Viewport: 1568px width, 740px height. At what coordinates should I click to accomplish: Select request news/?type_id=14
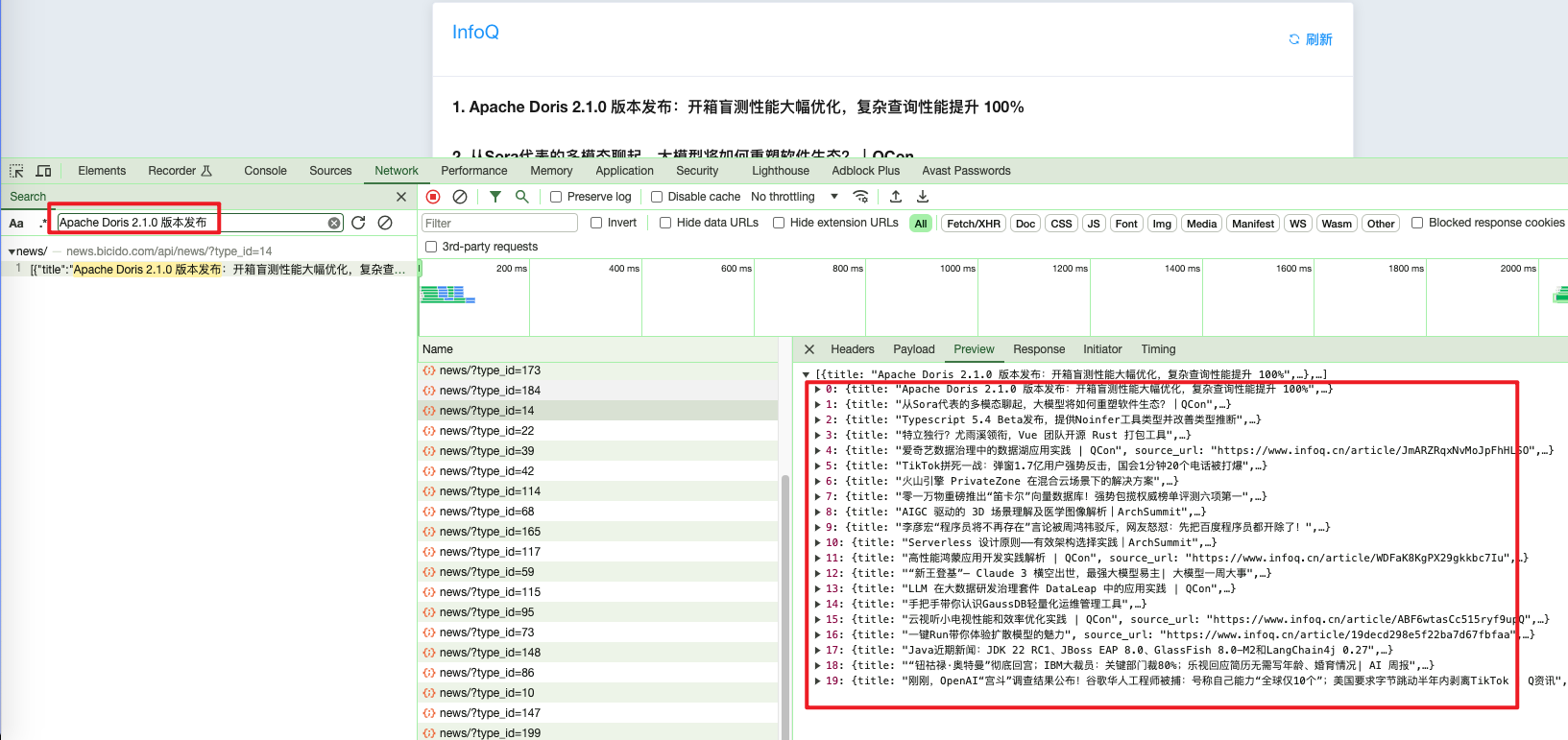click(598, 411)
